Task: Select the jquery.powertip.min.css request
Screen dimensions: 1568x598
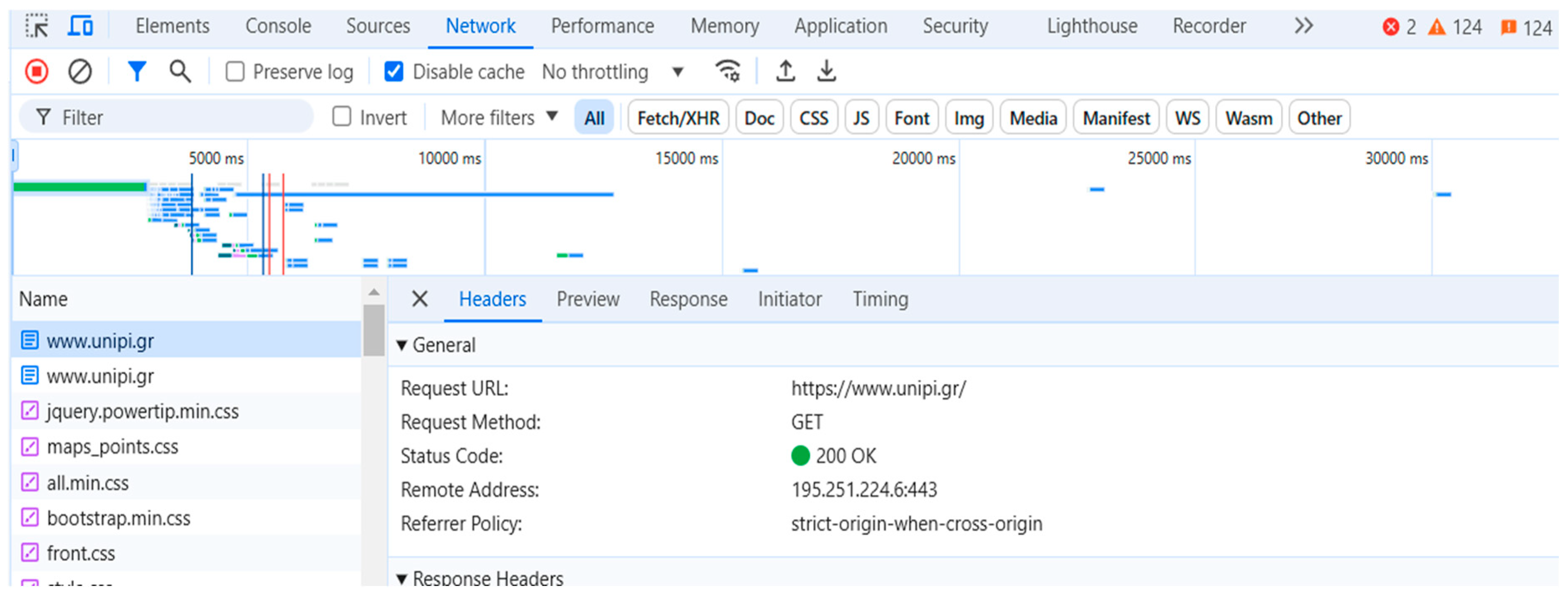Action: [x=142, y=412]
